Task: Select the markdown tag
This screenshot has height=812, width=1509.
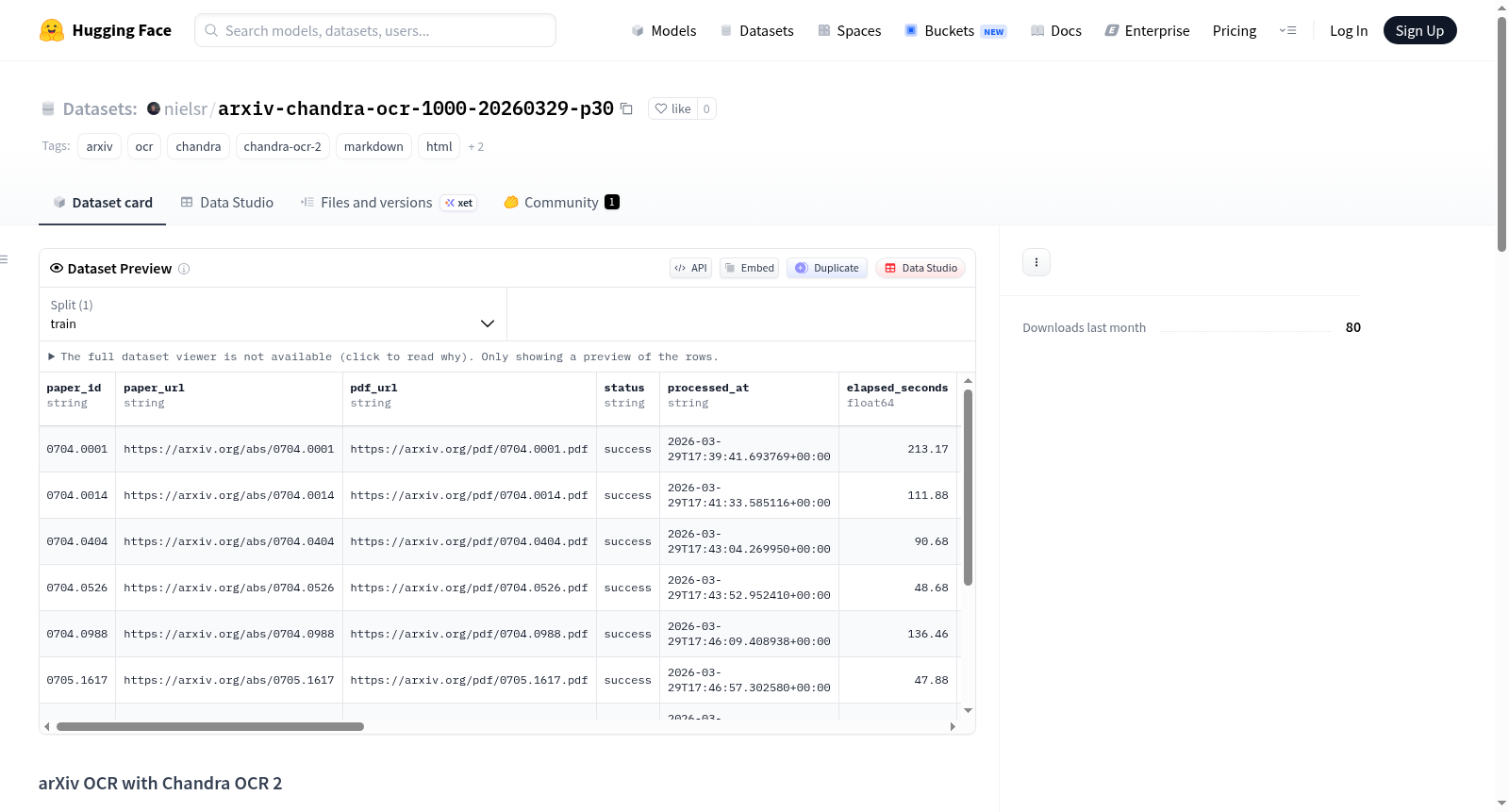Action: point(373,147)
